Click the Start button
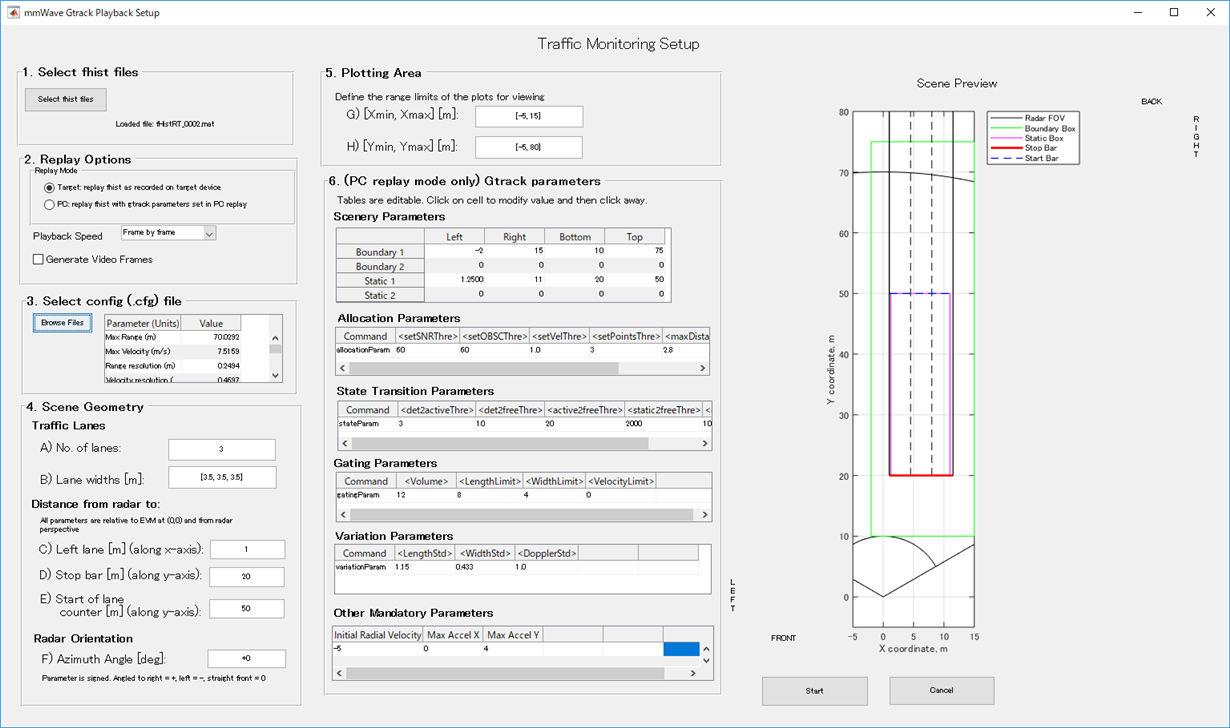The width and height of the screenshot is (1230, 728). pos(815,690)
